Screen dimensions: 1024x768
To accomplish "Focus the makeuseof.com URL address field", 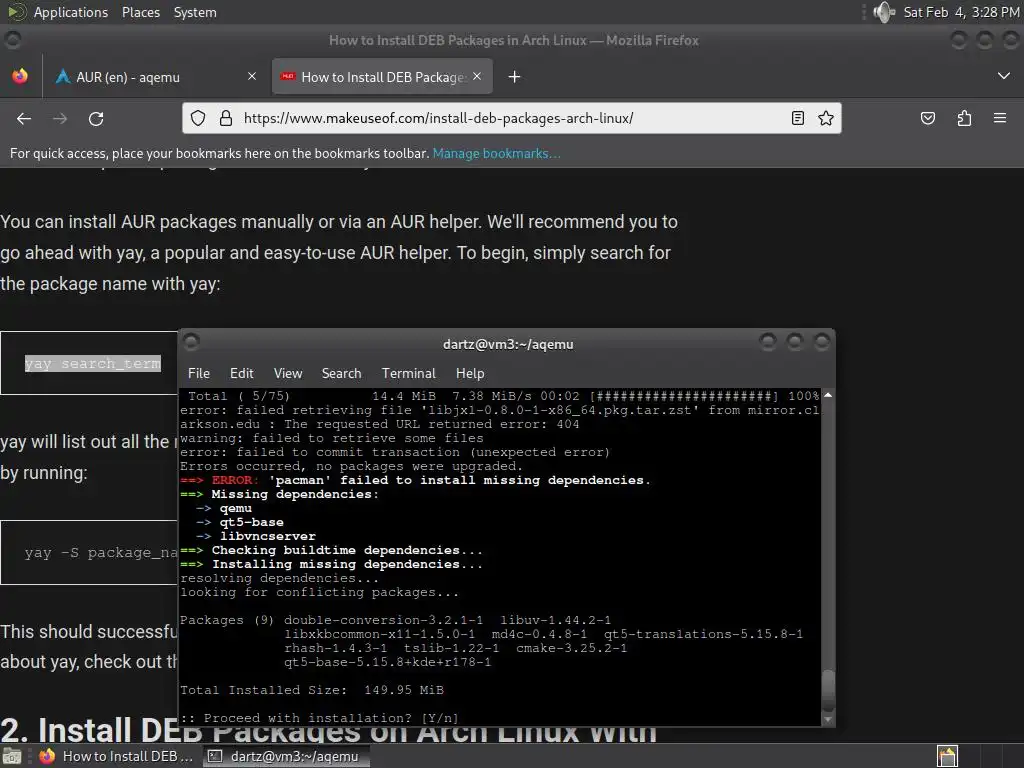I will point(512,118).
